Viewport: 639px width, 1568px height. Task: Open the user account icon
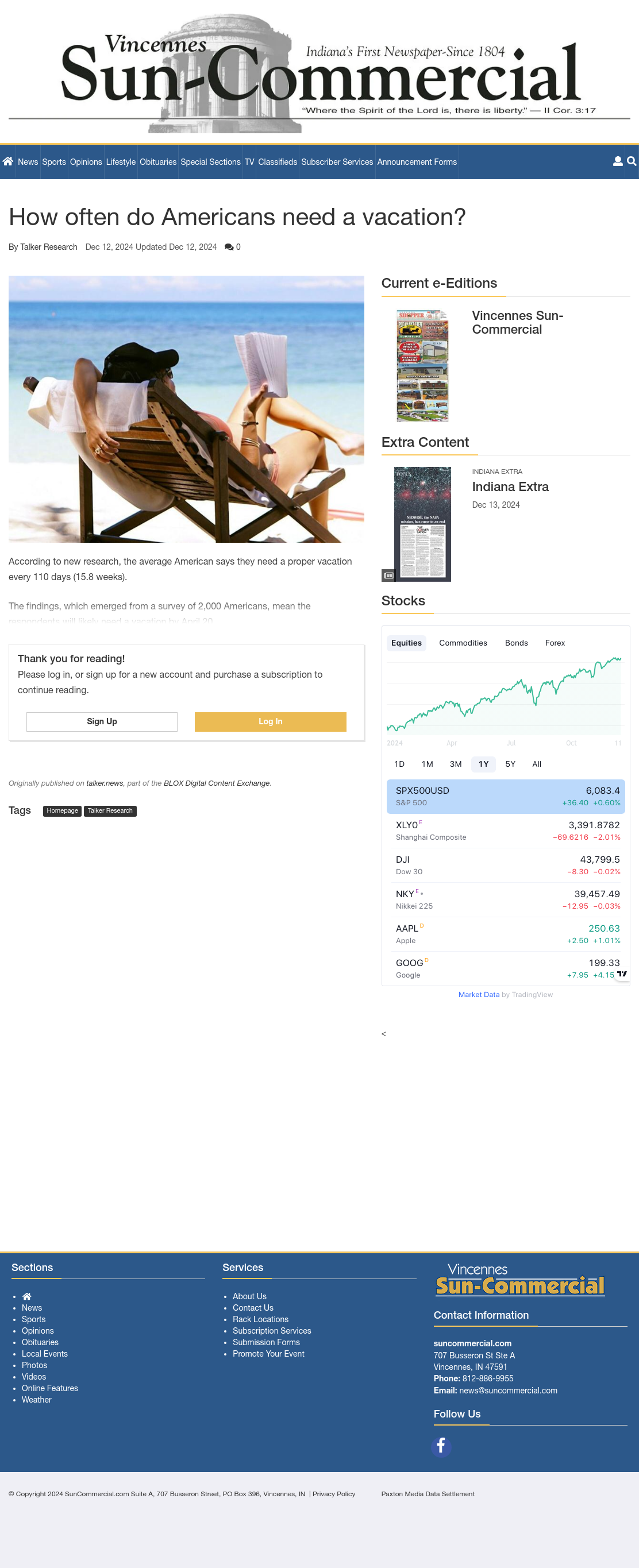coord(618,161)
